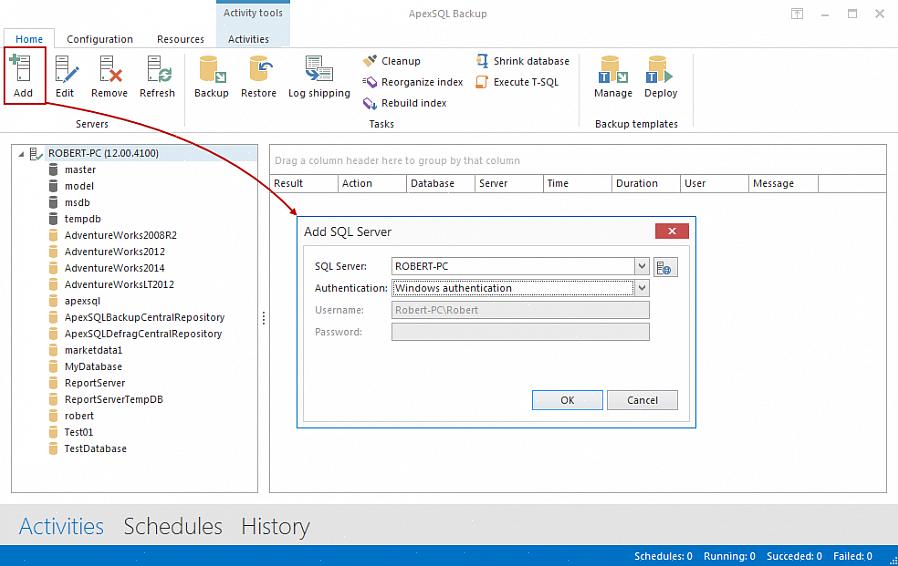Select the tempdb database

coord(82,219)
